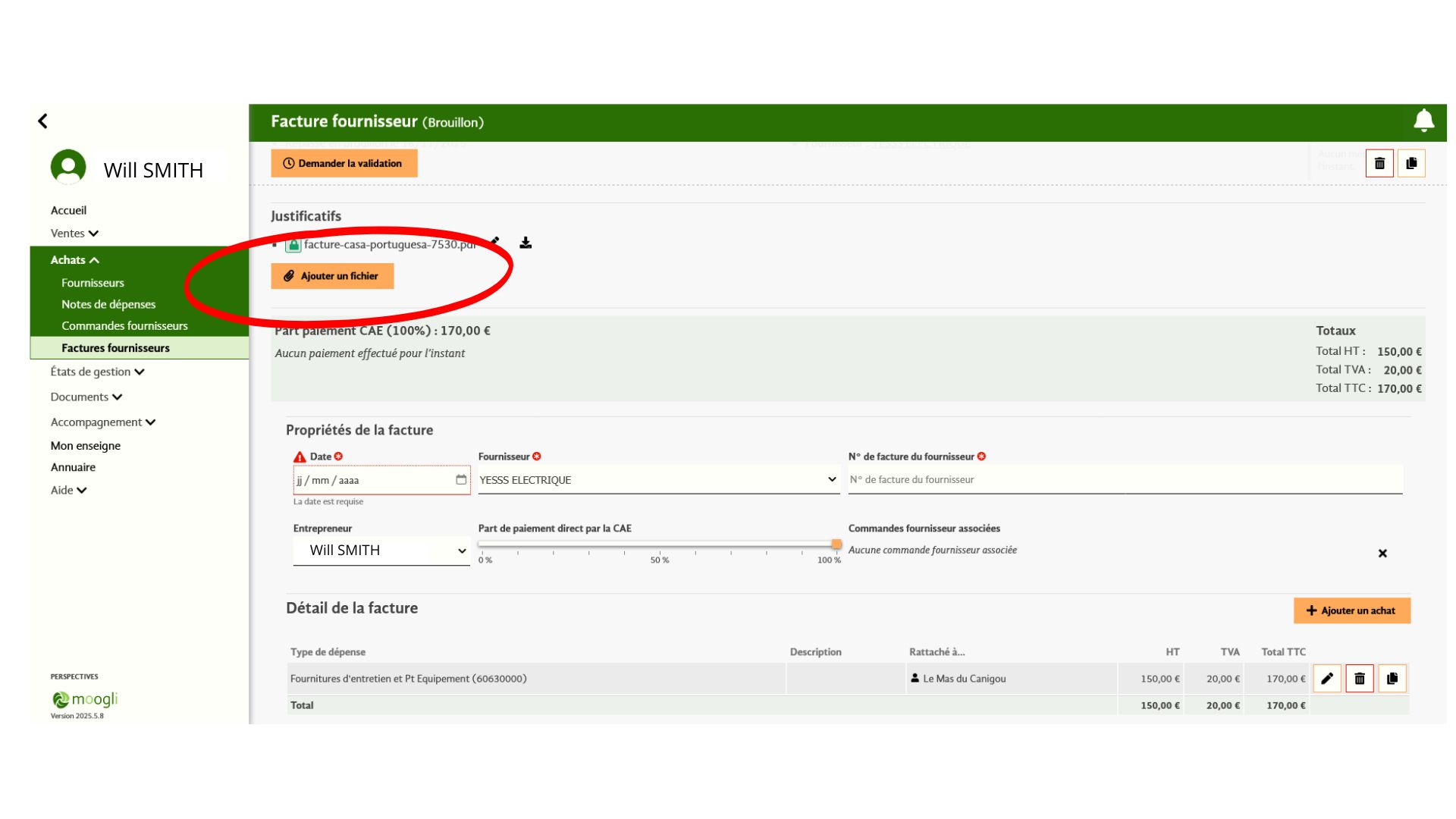Open the date picker calendar icon
This screenshot has height=819, width=1456.
pos(461,479)
